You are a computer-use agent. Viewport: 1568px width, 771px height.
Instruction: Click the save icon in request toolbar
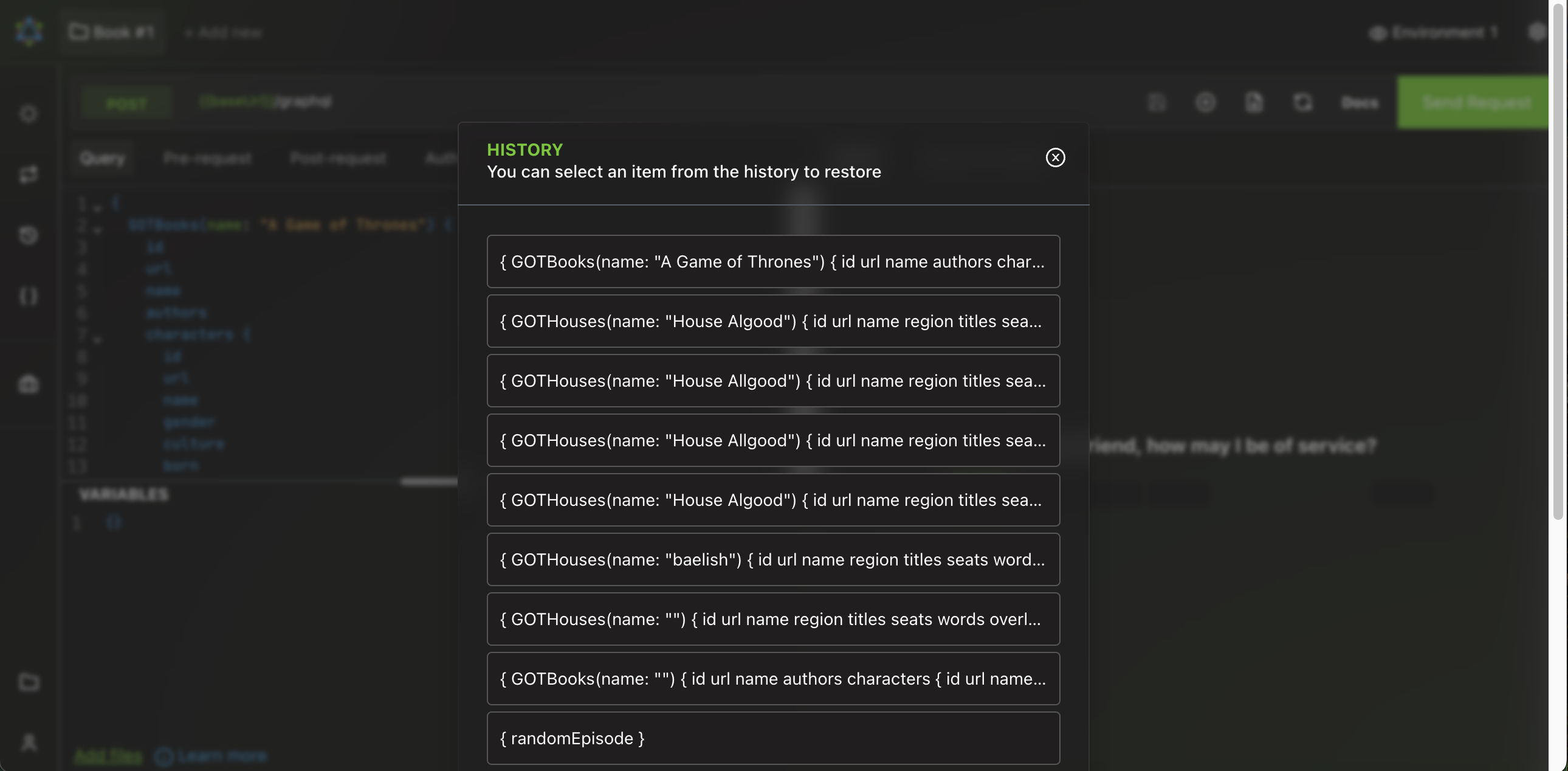pyautogui.click(x=1157, y=102)
